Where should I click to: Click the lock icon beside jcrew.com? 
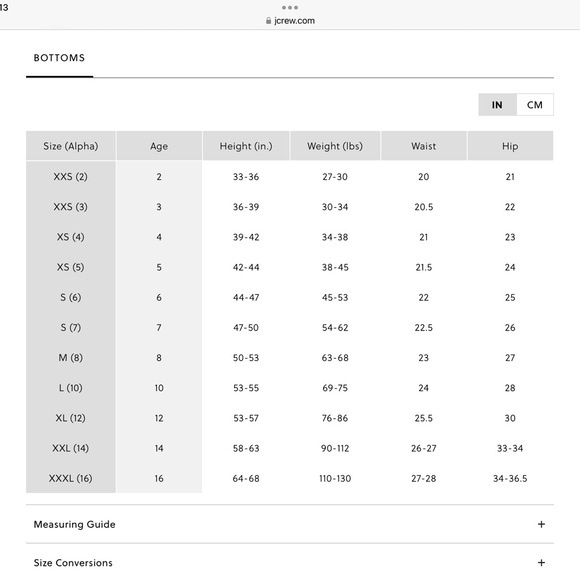click(x=269, y=21)
